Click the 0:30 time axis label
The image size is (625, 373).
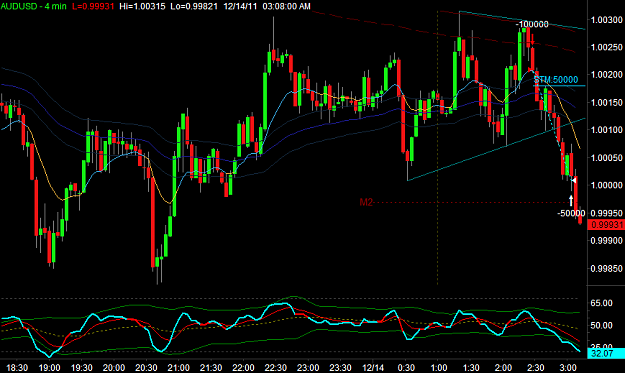coord(406,367)
